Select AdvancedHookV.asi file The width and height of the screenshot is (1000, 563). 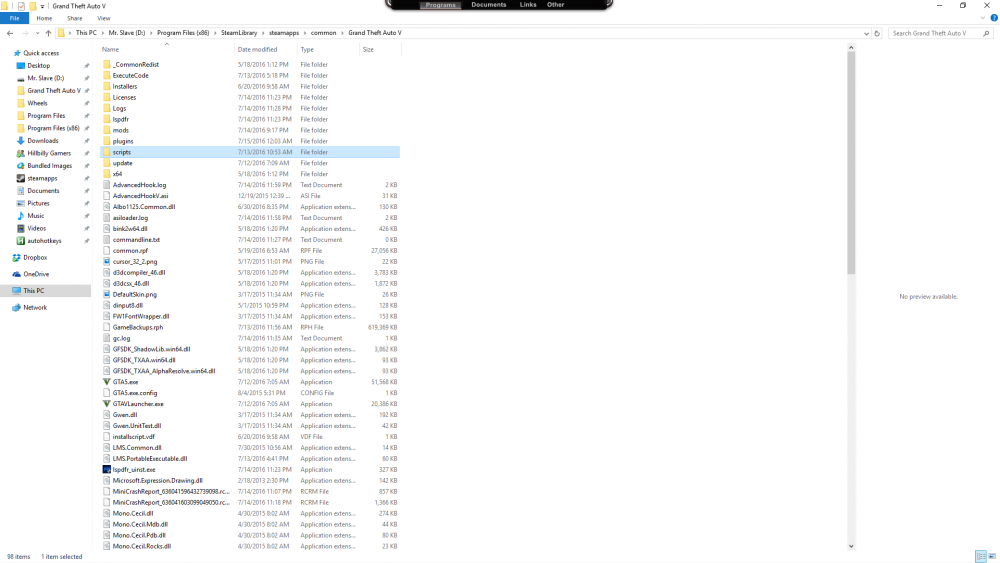pos(140,196)
